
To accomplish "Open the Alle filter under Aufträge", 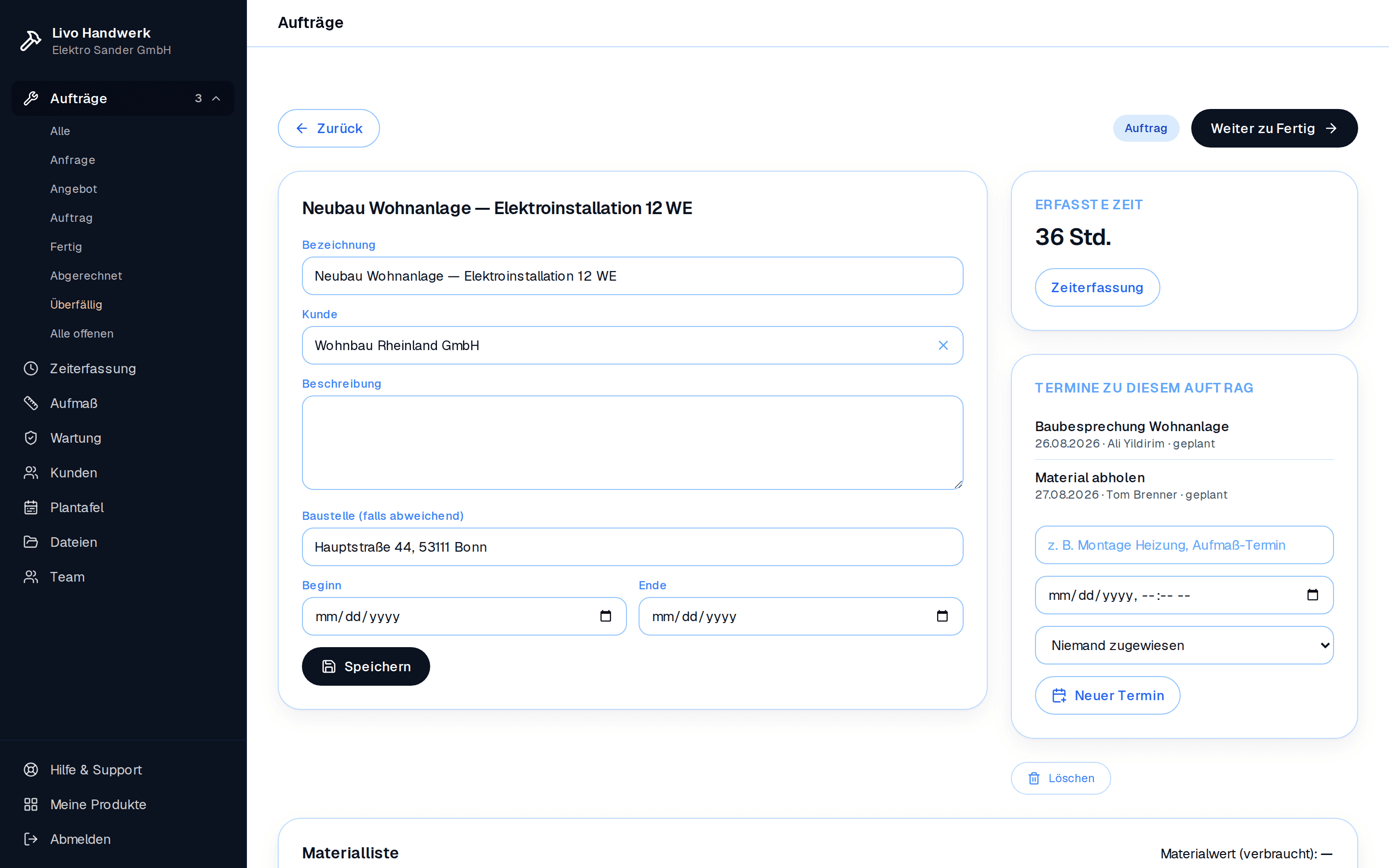I will (60, 131).
